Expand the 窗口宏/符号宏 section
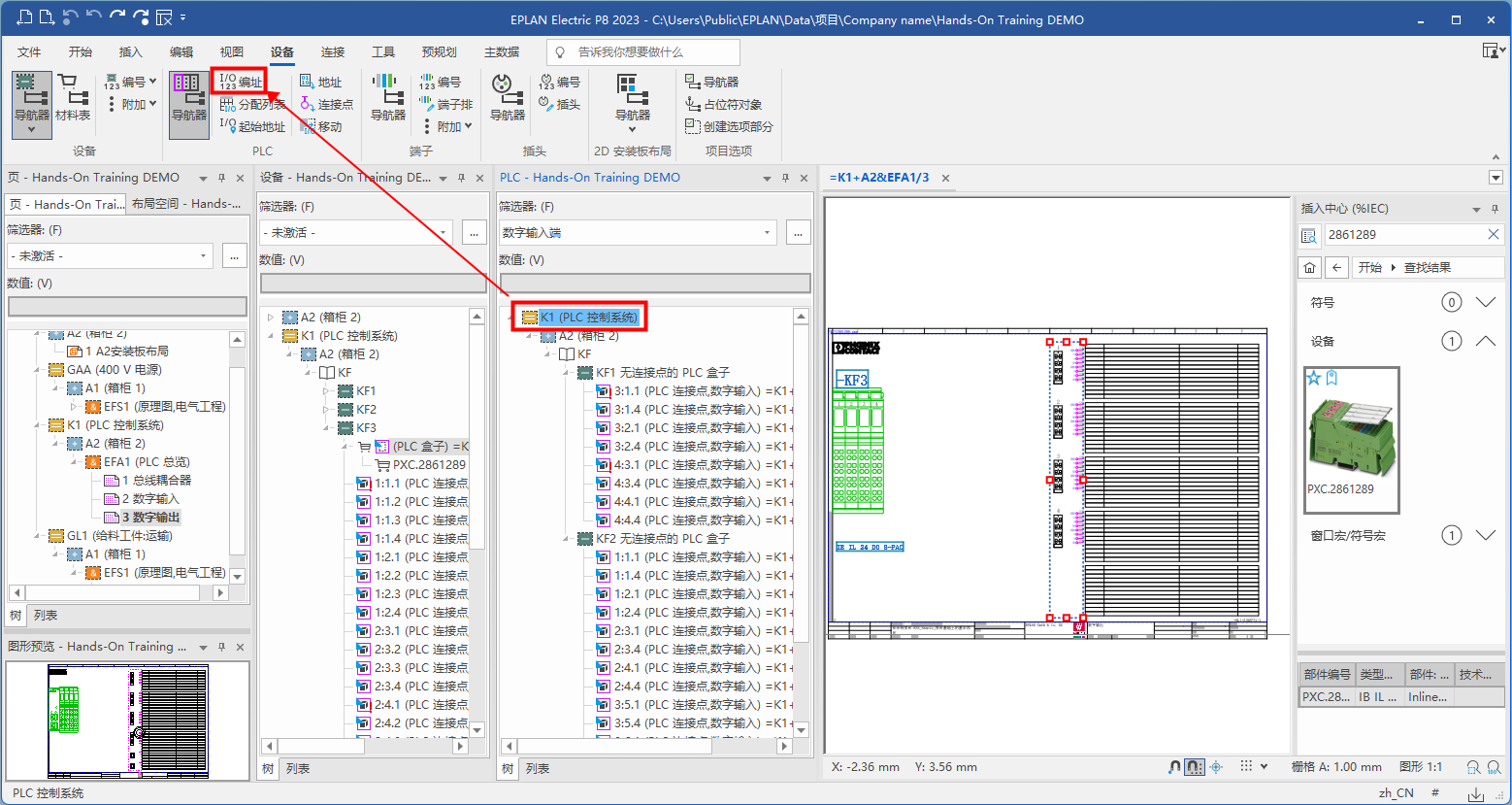Viewport: 1512px width, 805px height. (1485, 535)
